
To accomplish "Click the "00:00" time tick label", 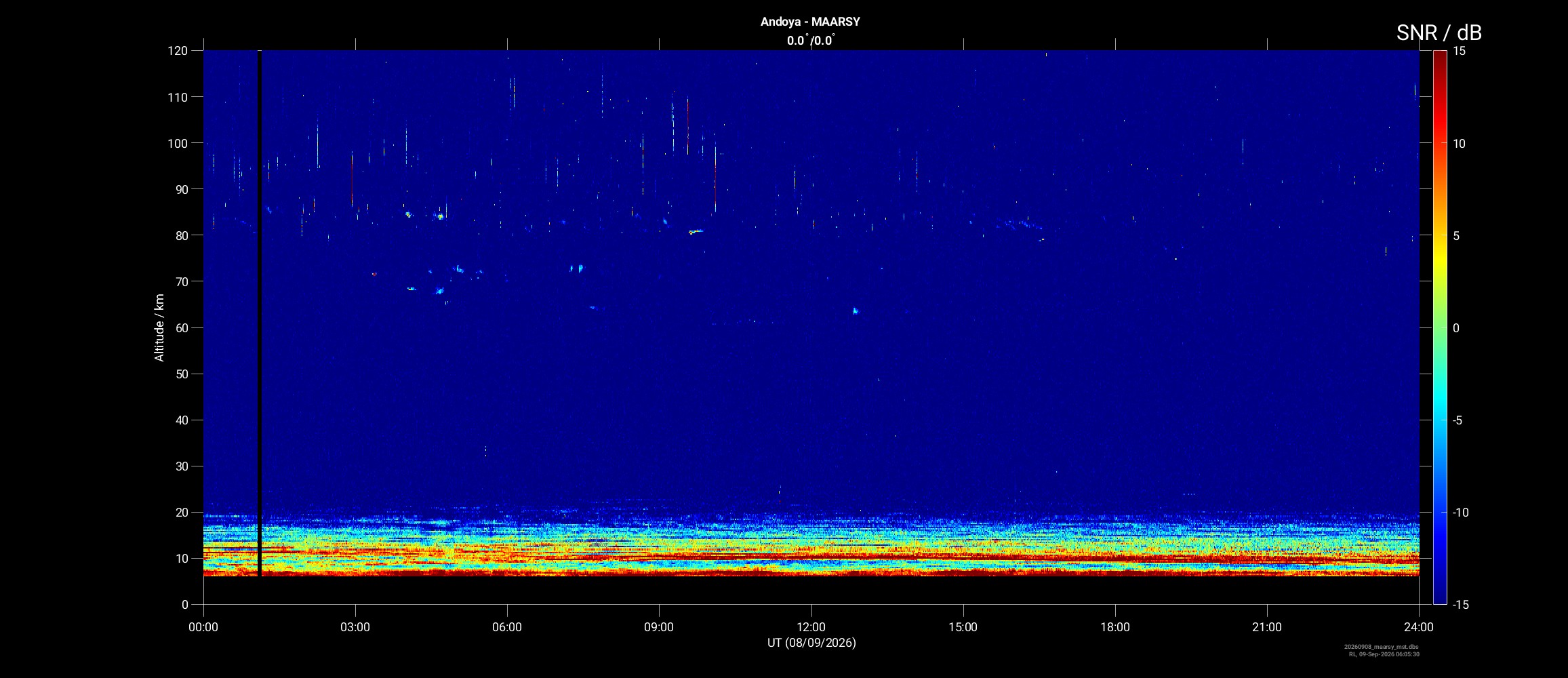I will [x=203, y=627].
